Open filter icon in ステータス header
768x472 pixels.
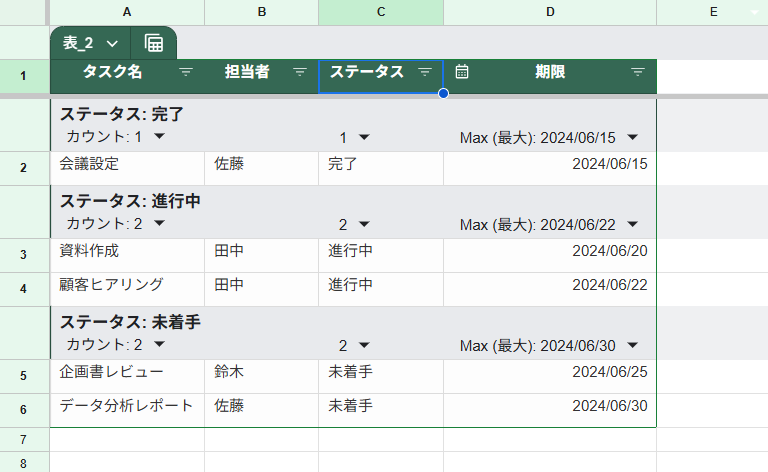[425, 72]
